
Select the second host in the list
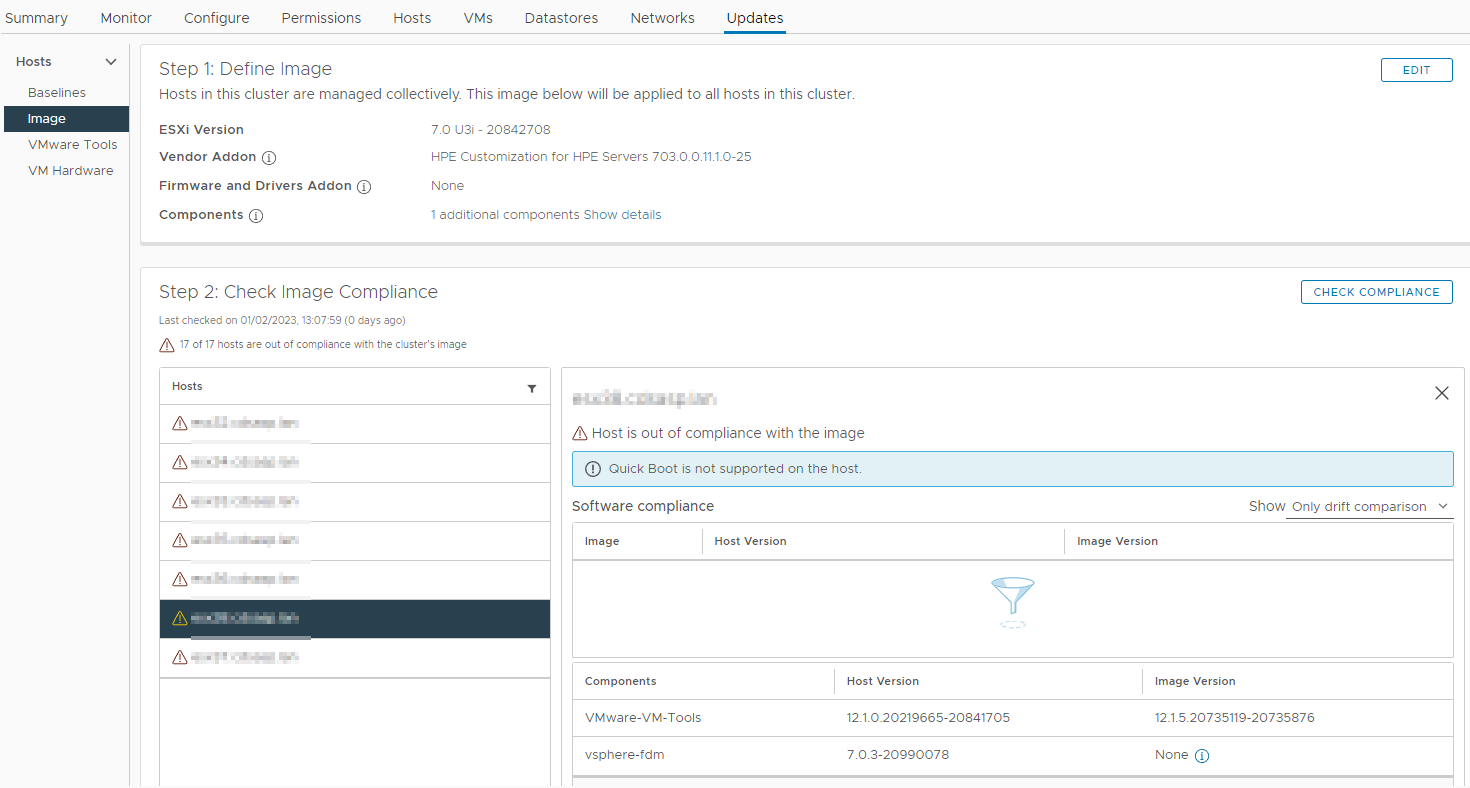pyautogui.click(x=355, y=463)
